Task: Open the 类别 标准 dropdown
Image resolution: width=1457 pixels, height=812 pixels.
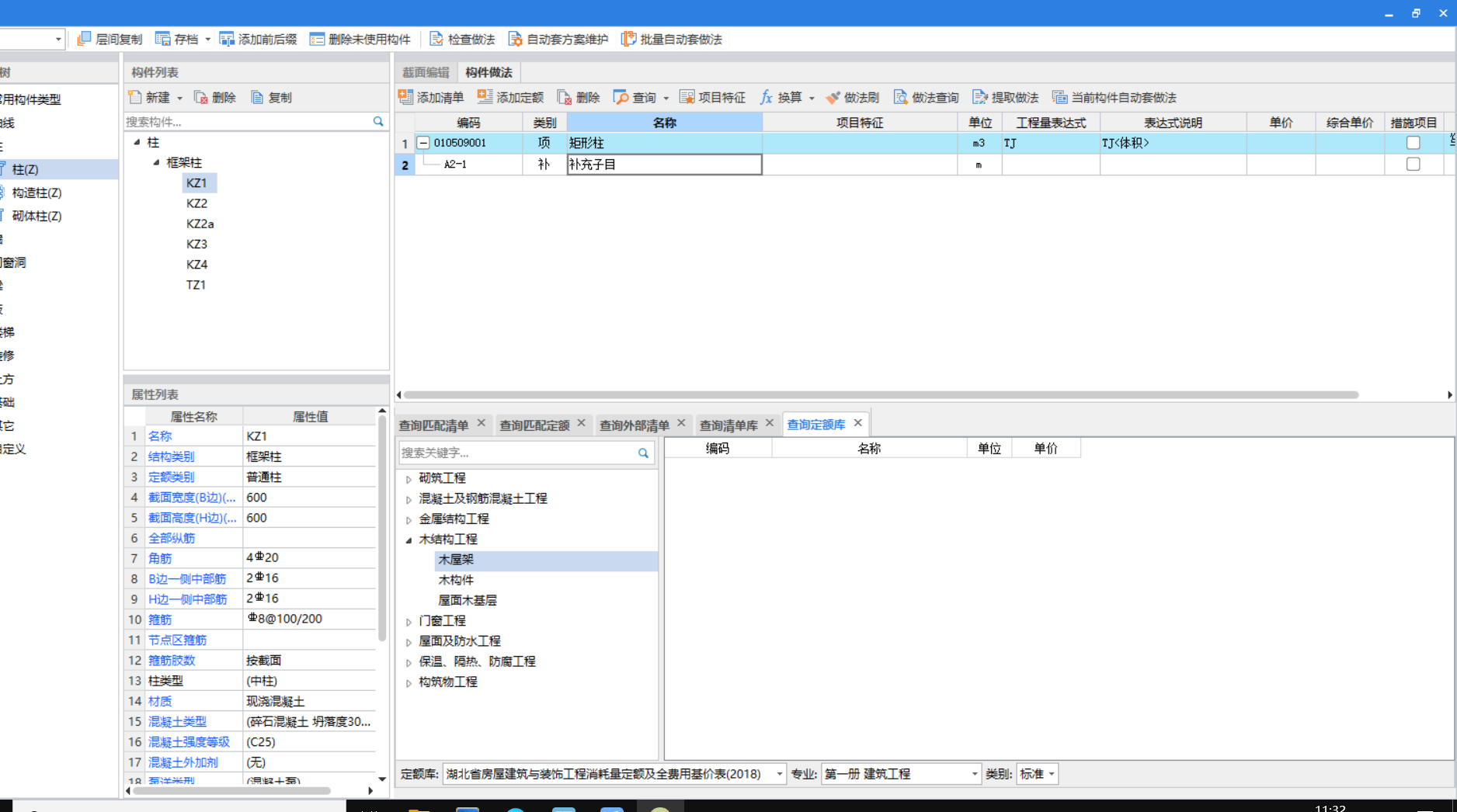Action: 1052,774
